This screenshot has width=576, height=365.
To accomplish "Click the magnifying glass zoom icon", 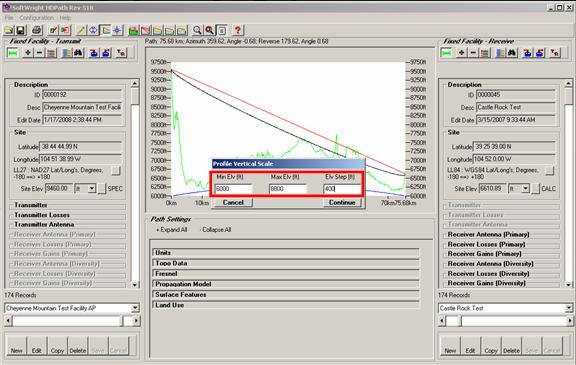I will 197,30.
